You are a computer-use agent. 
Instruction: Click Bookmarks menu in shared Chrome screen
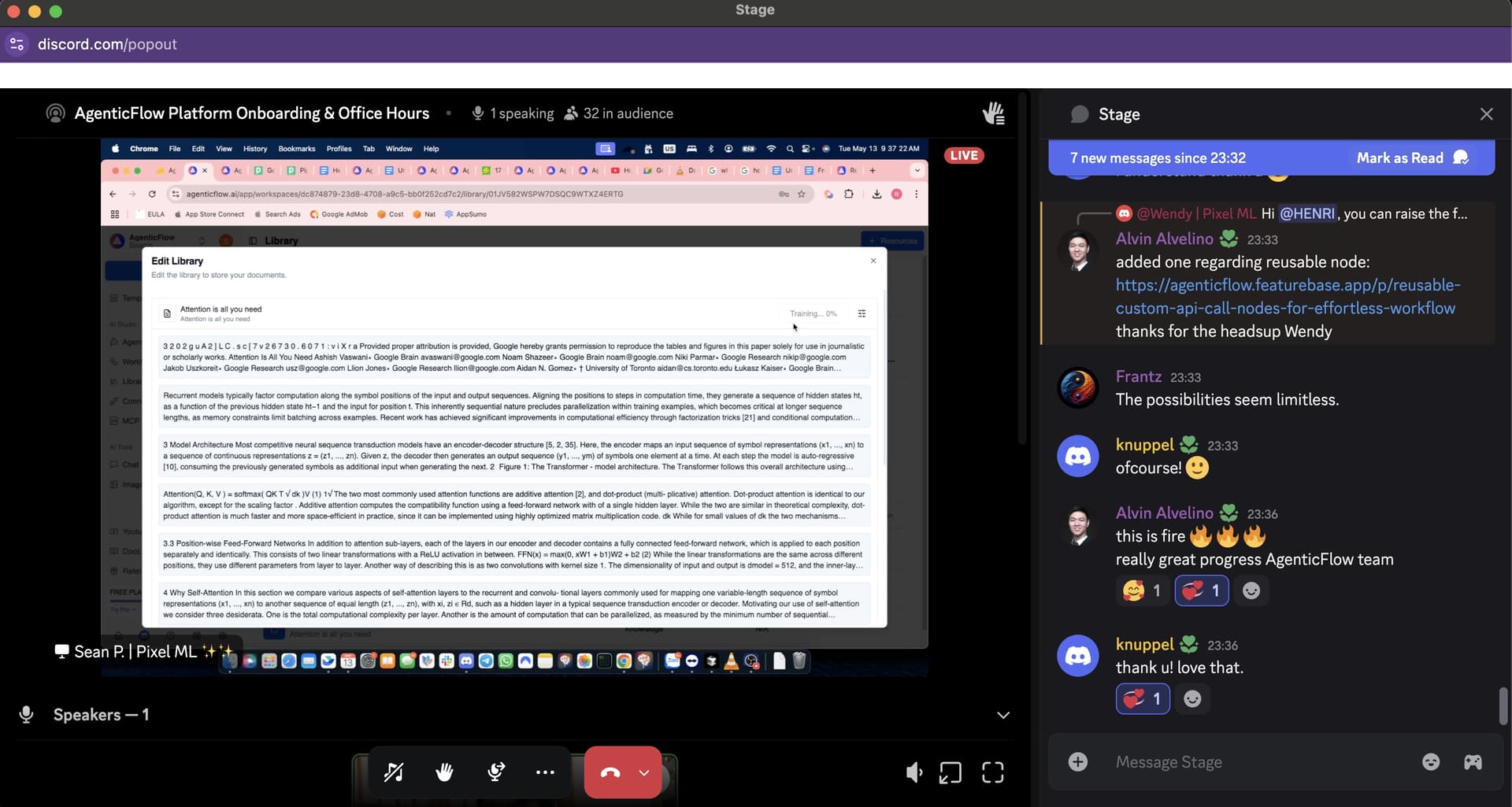point(297,149)
